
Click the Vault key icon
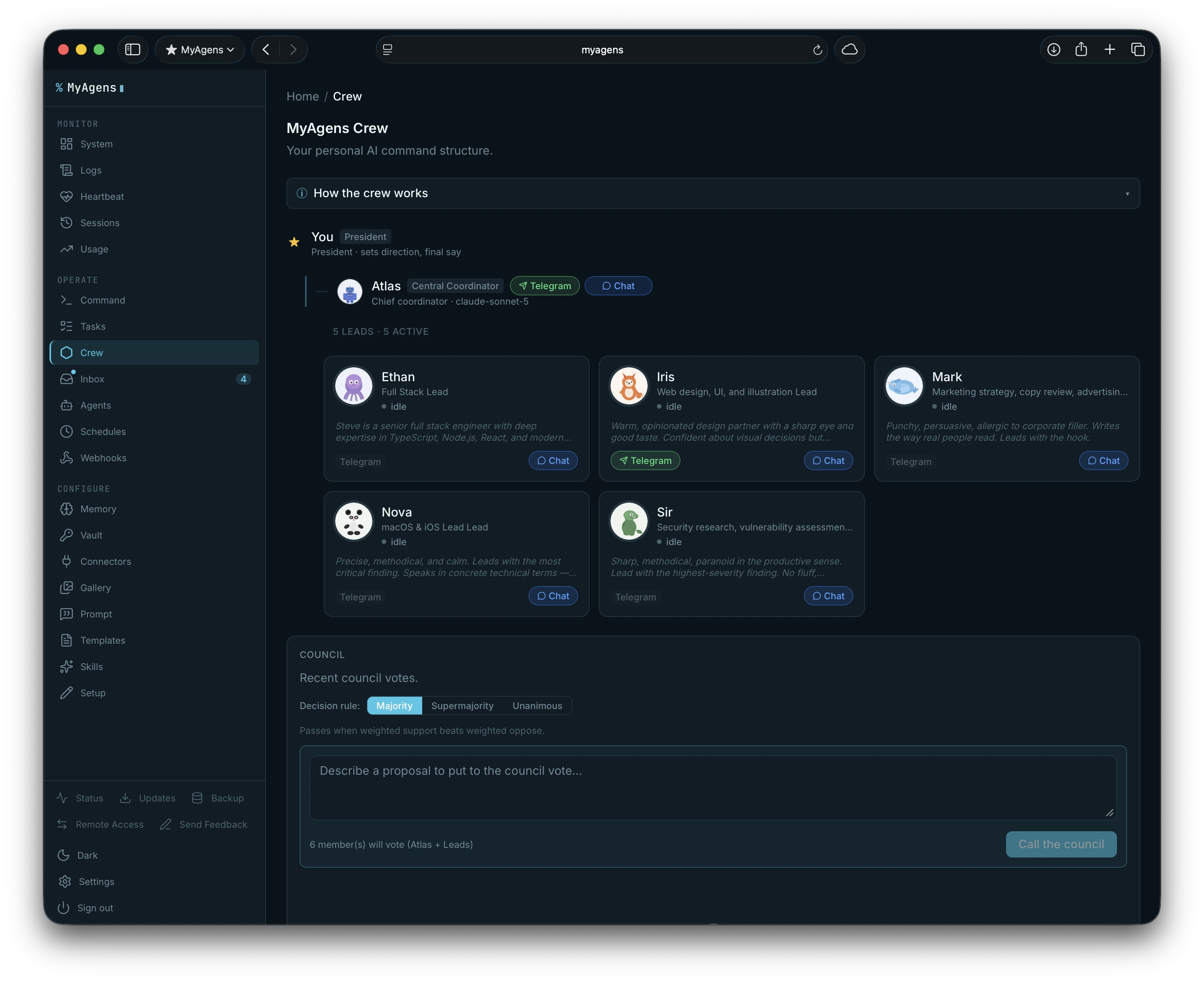(x=66, y=535)
